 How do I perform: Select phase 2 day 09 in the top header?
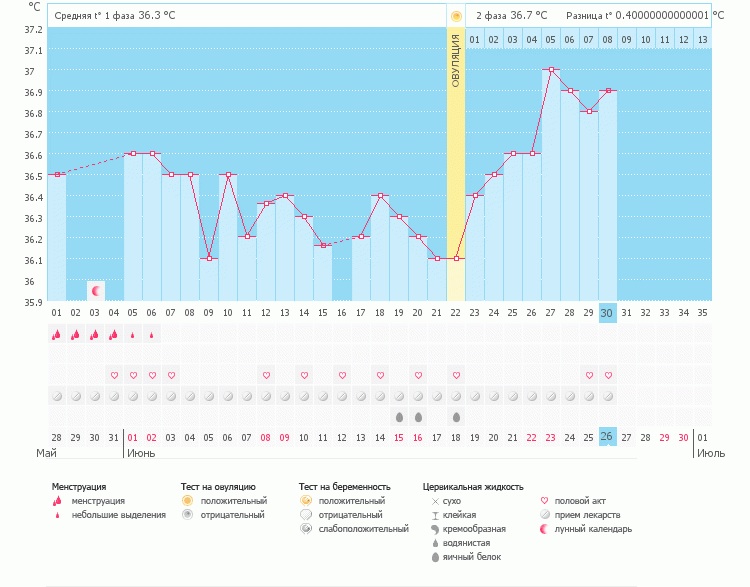pyautogui.click(x=626, y=39)
